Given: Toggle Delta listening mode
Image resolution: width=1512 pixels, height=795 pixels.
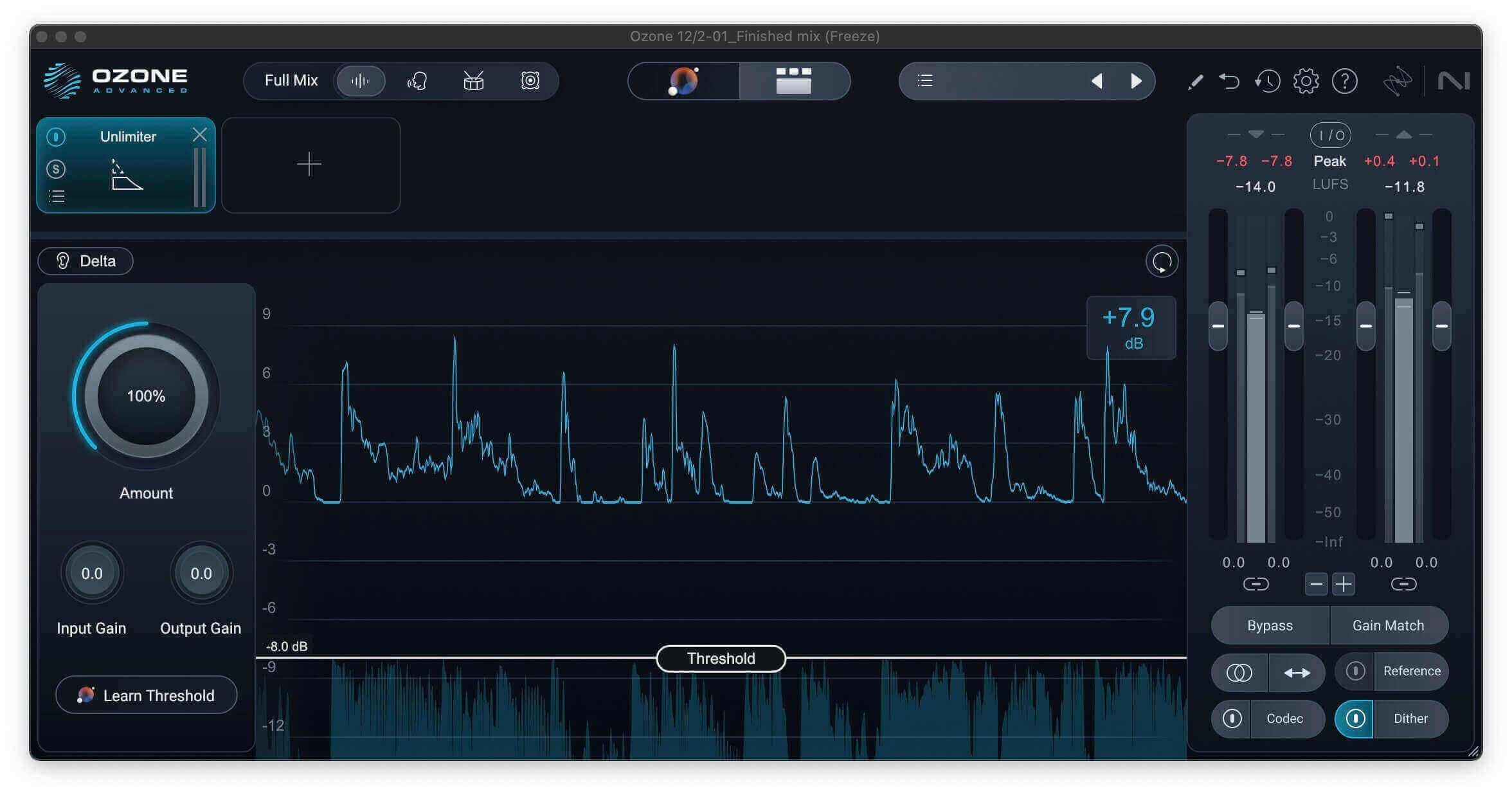Looking at the screenshot, I should (x=85, y=261).
